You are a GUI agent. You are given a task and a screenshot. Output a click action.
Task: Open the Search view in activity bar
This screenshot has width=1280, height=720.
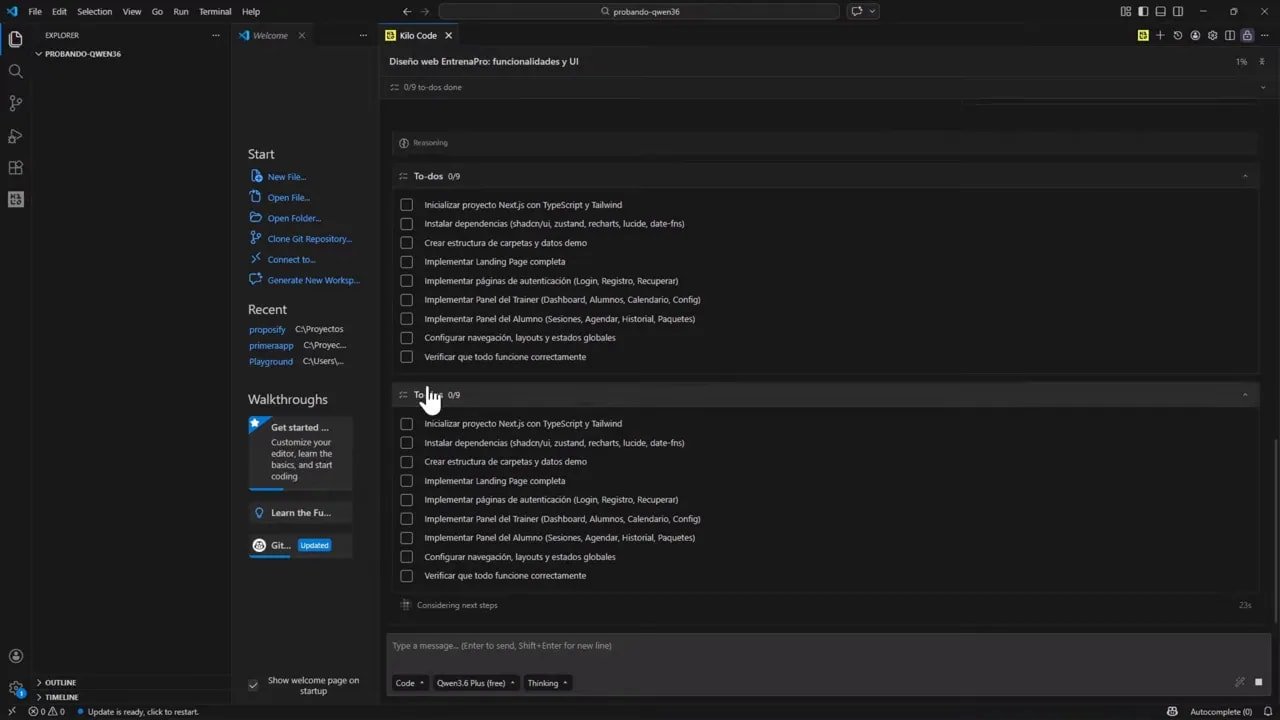(x=15, y=71)
